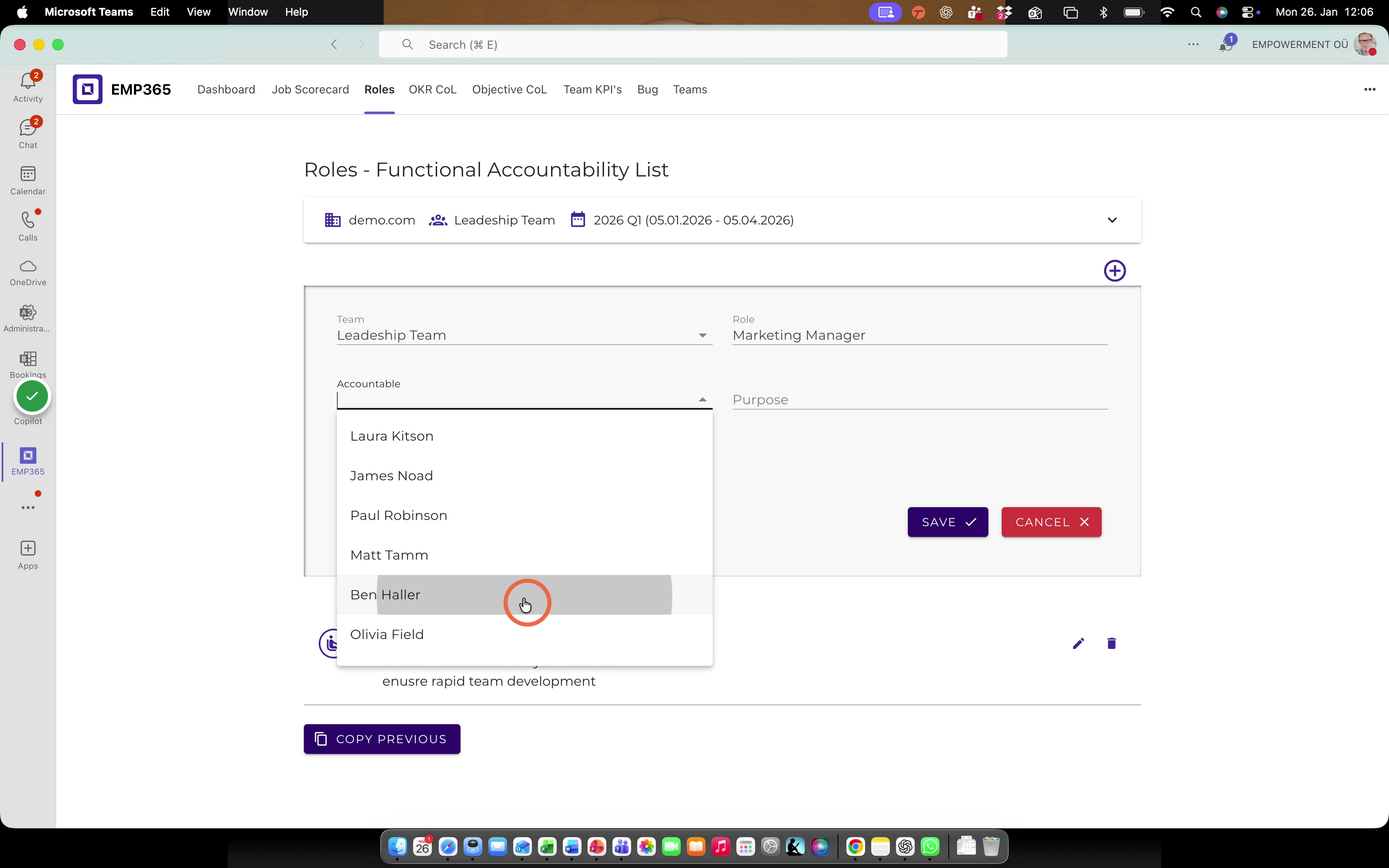Screen dimensions: 1389x868
Task: Click the Role field Marketing Manager
Action: click(x=919, y=335)
